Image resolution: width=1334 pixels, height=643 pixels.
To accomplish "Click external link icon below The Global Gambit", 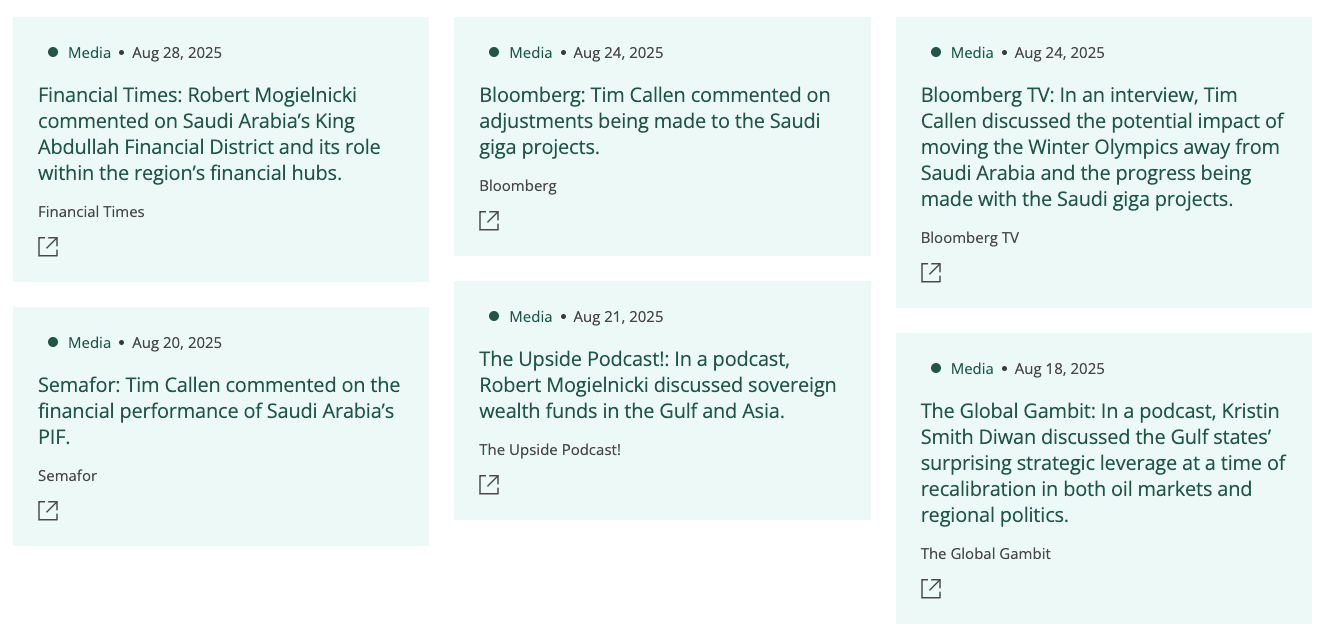I will coord(931,589).
